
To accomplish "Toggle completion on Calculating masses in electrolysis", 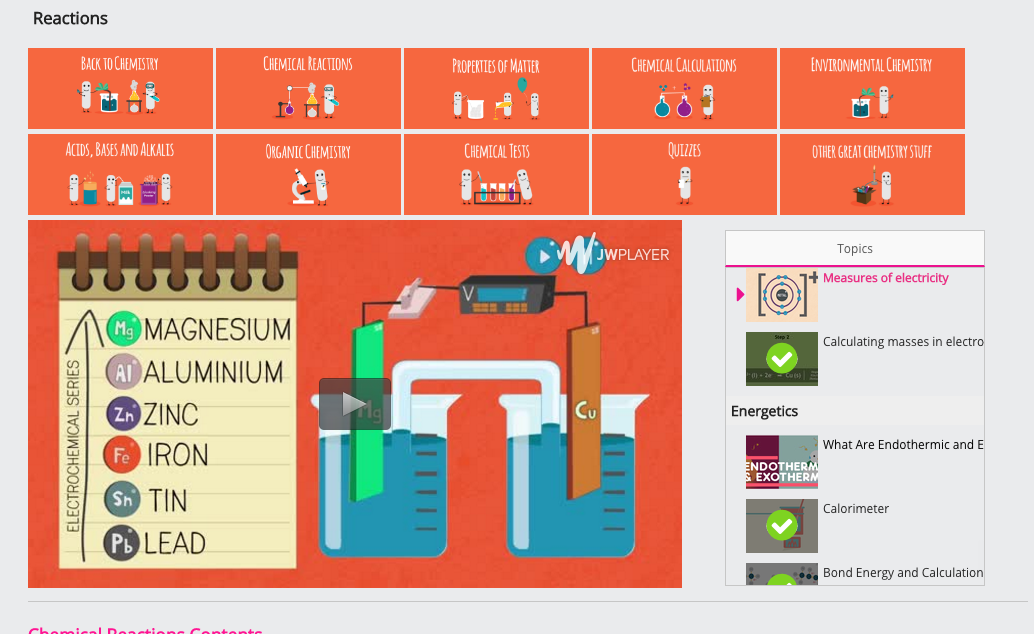I will [781, 358].
